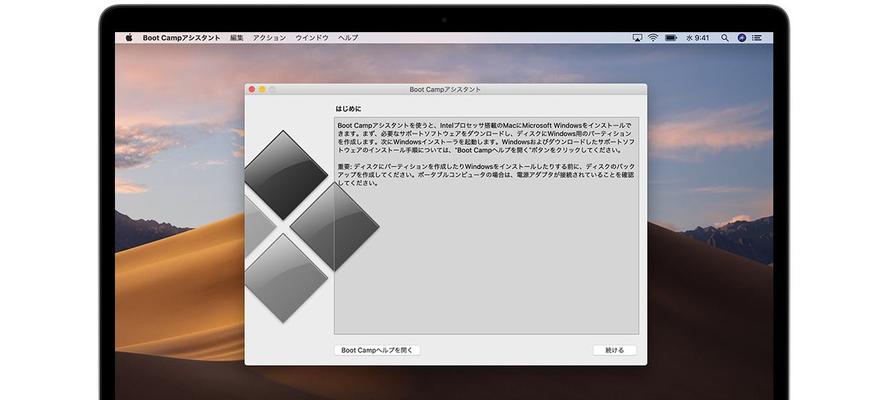Image resolution: width=889 pixels, height=400 pixels.
Task: Activate Siri from the menu bar
Action: click(742, 37)
